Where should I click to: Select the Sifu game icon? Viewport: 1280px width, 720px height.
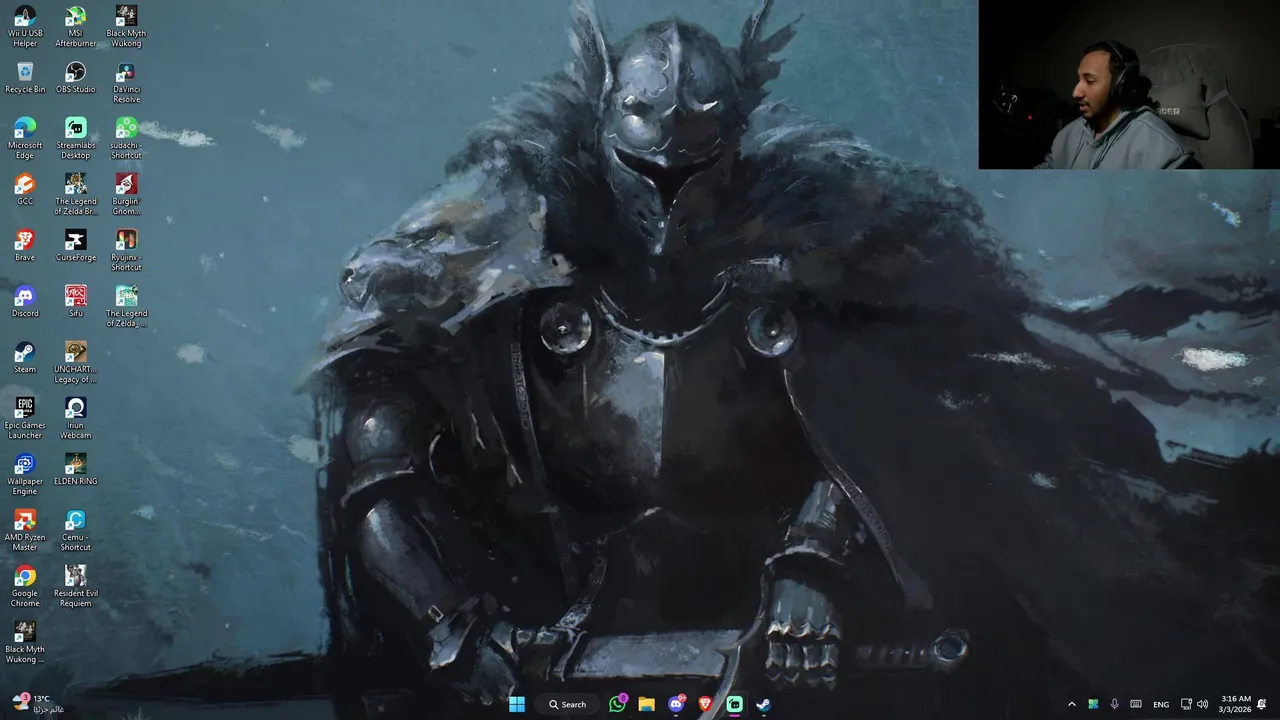pos(76,302)
